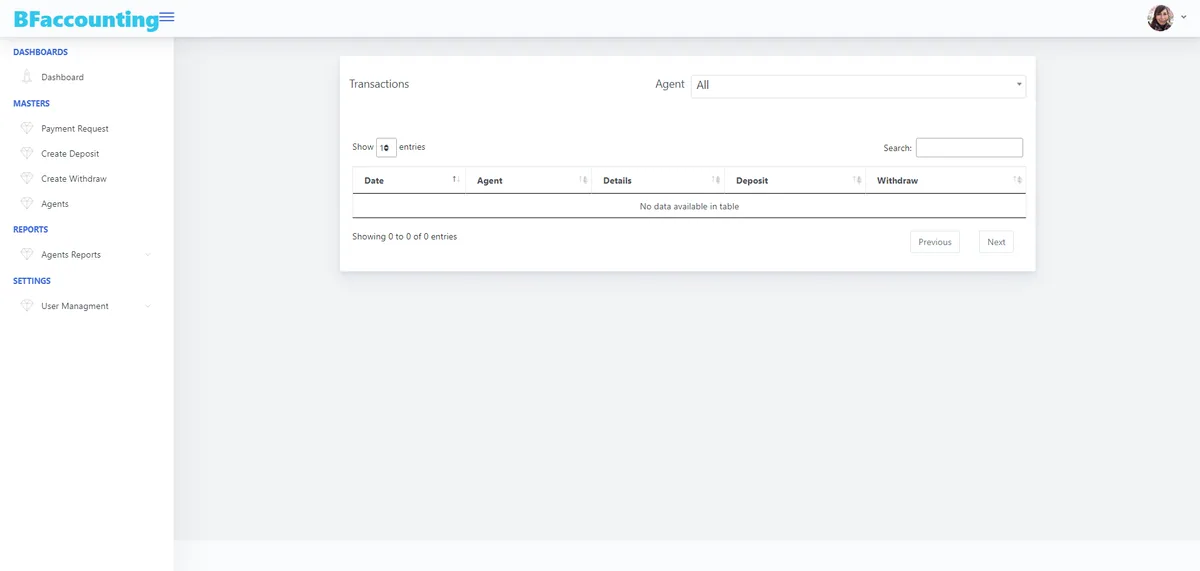
Task: Open the Agents Reports menu item
Action: coord(71,255)
